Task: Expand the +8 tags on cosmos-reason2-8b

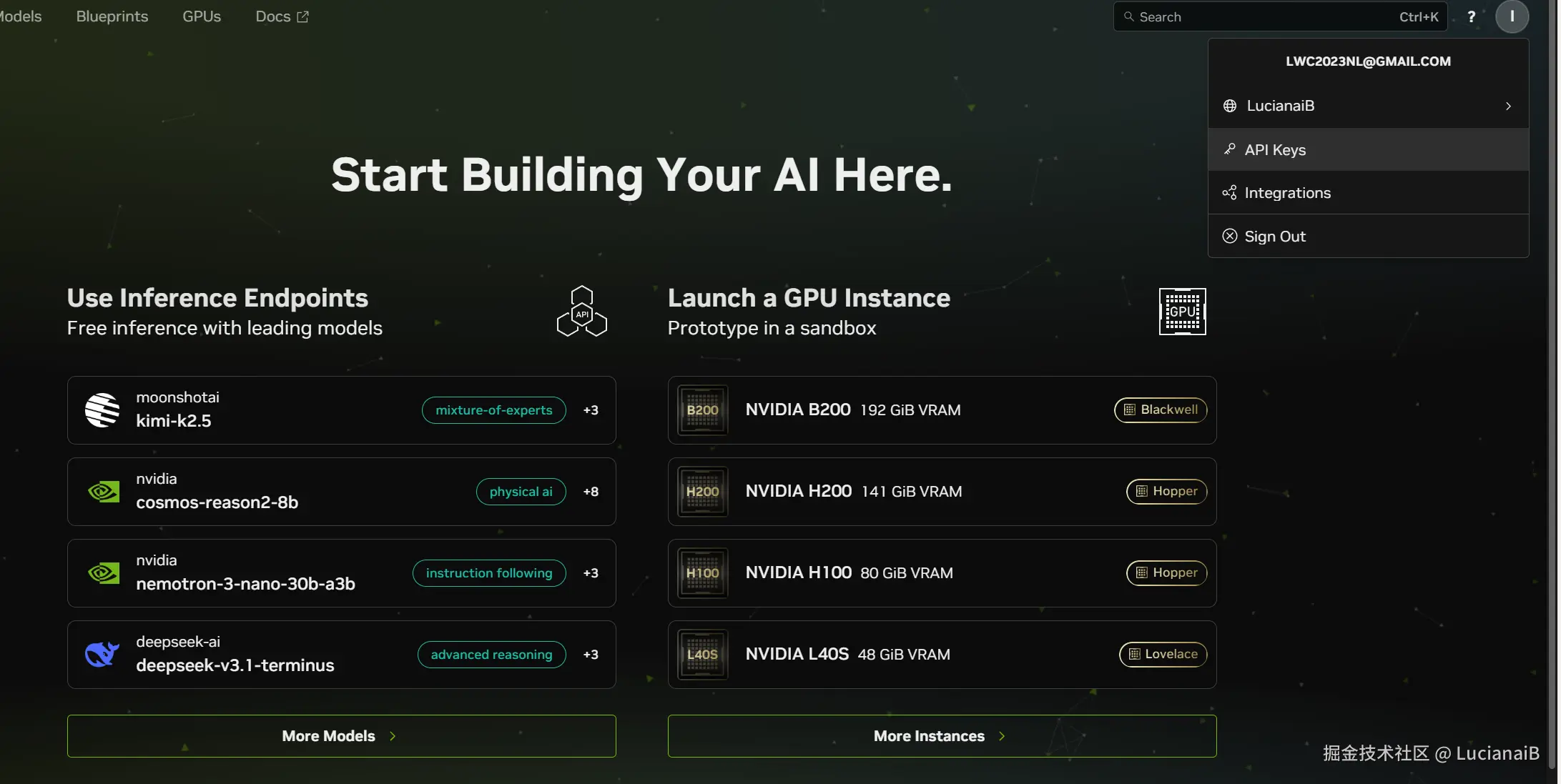Action: tap(591, 492)
